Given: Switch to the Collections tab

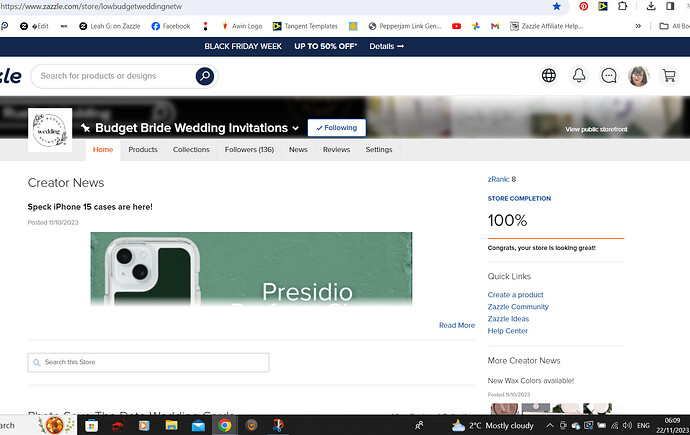Looking at the screenshot, I should point(191,150).
